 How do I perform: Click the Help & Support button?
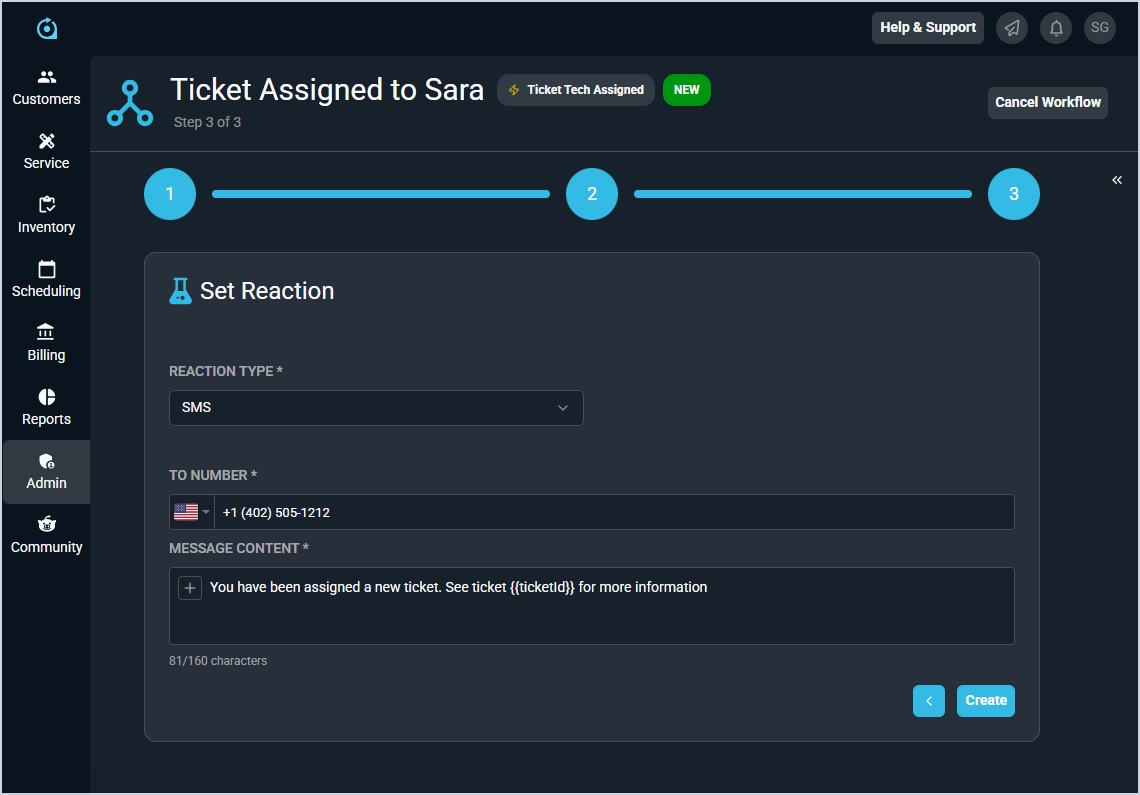(x=927, y=28)
